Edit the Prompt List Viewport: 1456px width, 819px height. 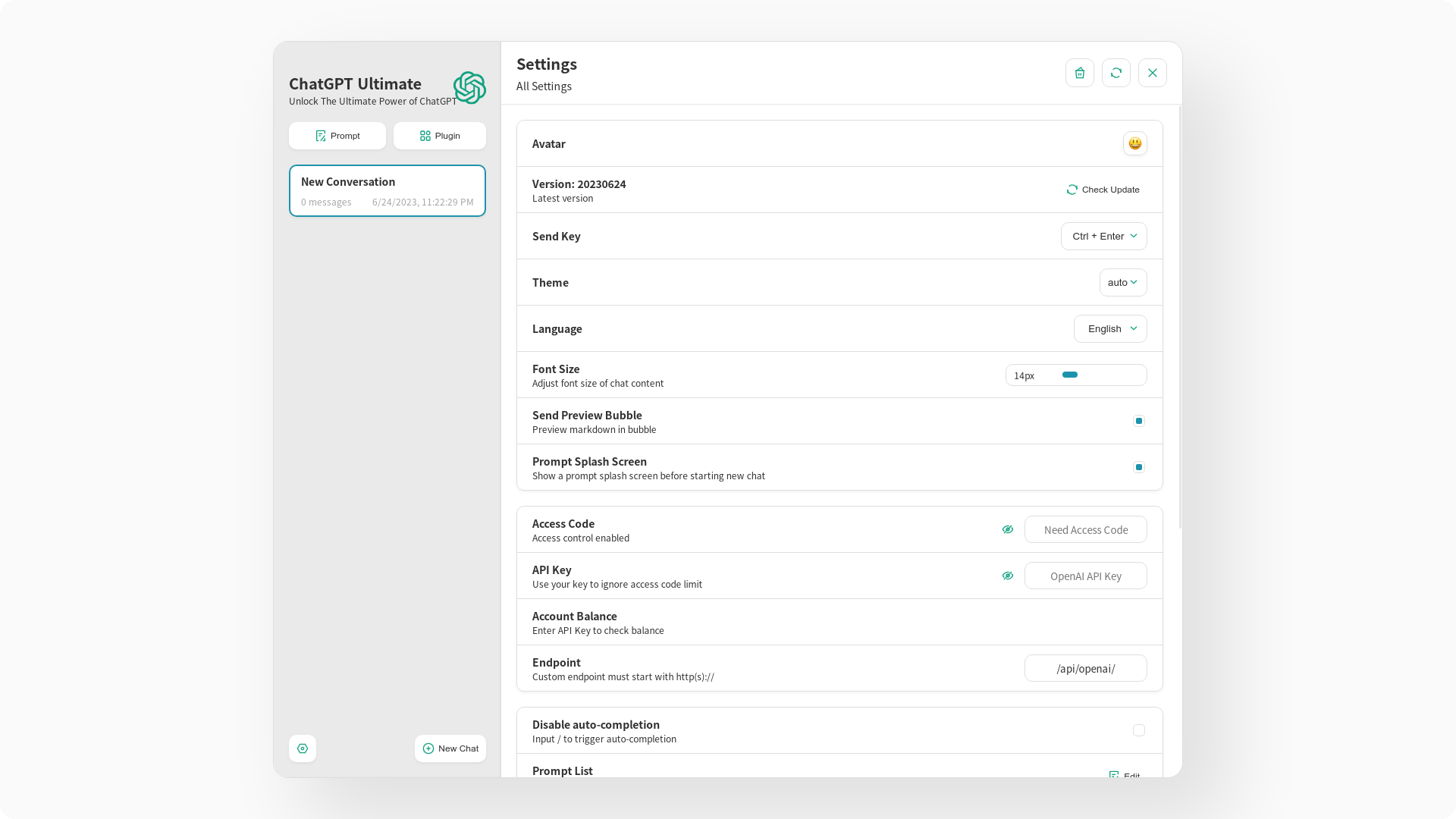click(1125, 775)
